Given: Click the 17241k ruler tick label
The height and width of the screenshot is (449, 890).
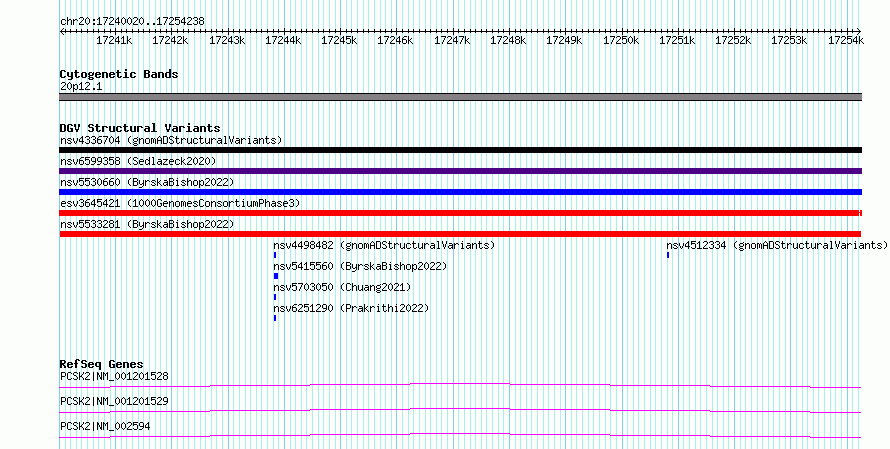Looking at the screenshot, I should (x=114, y=40).
